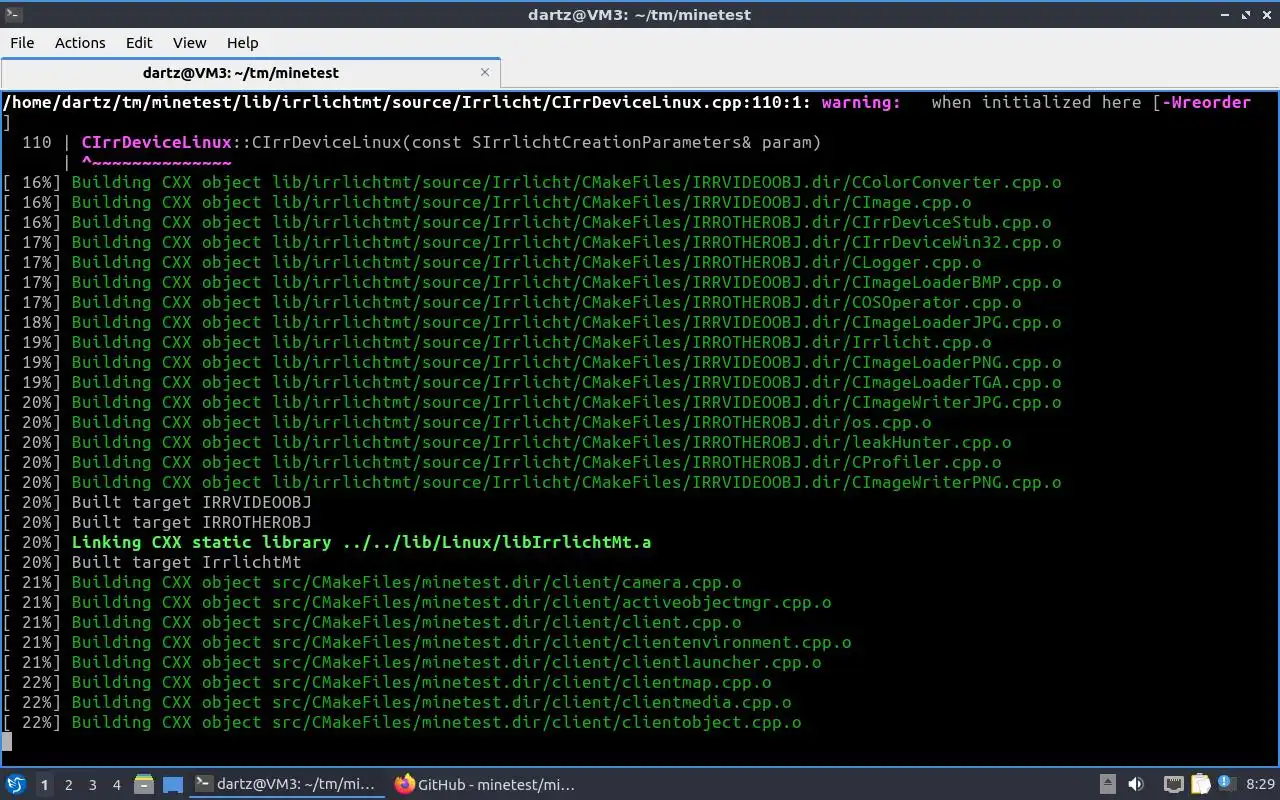
Task: Switch to workspace 4
Action: tap(117, 785)
